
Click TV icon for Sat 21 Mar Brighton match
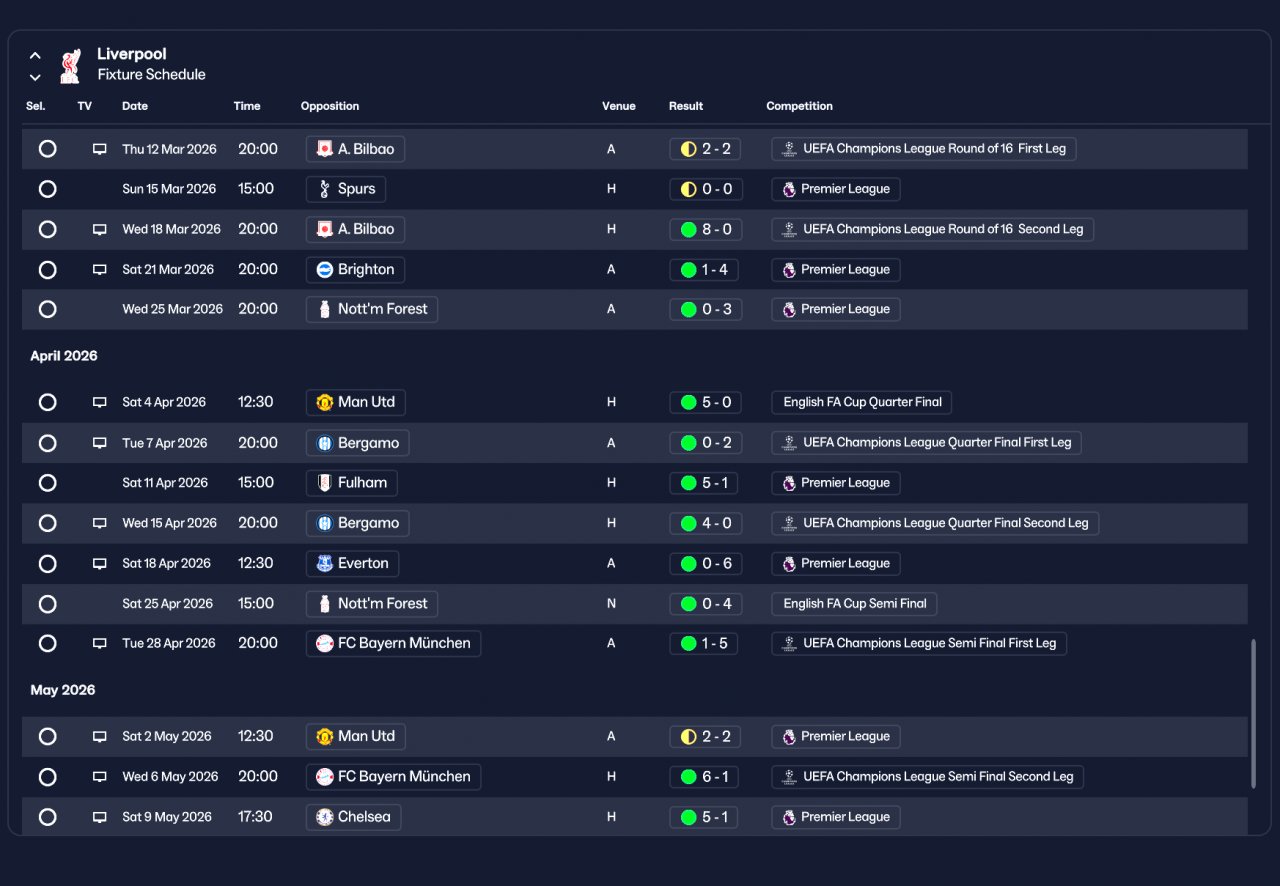pyautogui.click(x=99, y=269)
